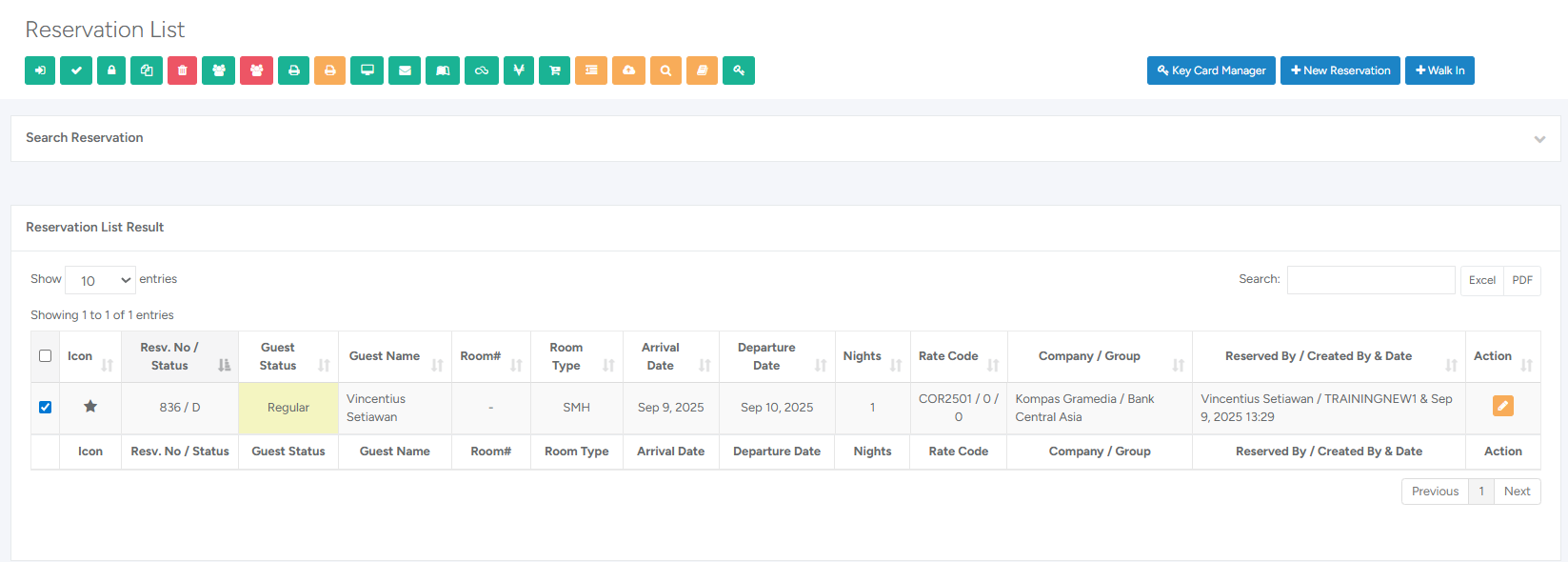The image size is (1568, 562).
Task: Click the shopping cart toolbar icon
Action: pyautogui.click(x=555, y=70)
